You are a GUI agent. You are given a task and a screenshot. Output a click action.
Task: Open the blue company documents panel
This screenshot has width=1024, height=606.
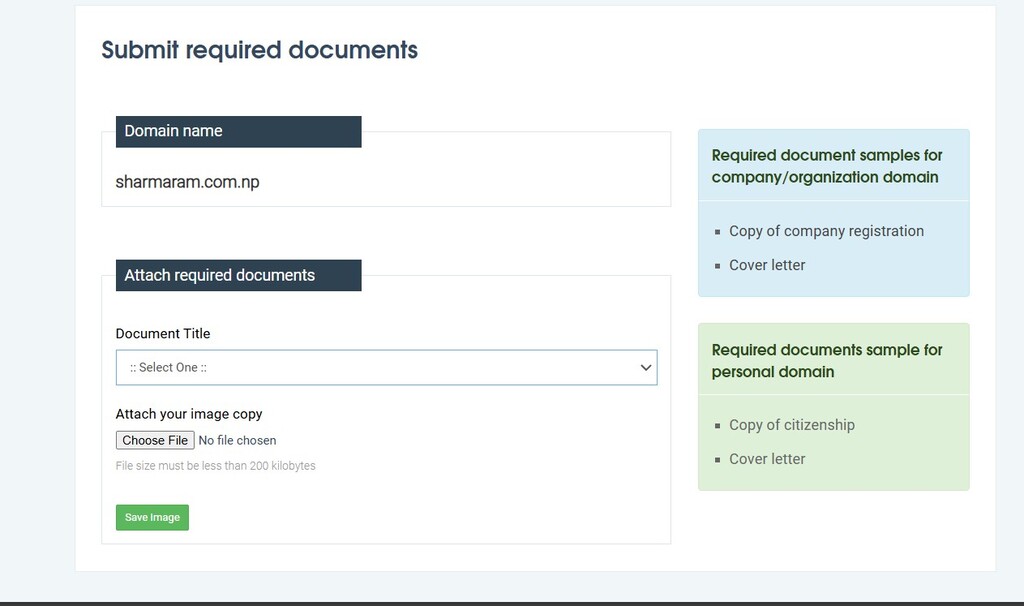[833, 211]
